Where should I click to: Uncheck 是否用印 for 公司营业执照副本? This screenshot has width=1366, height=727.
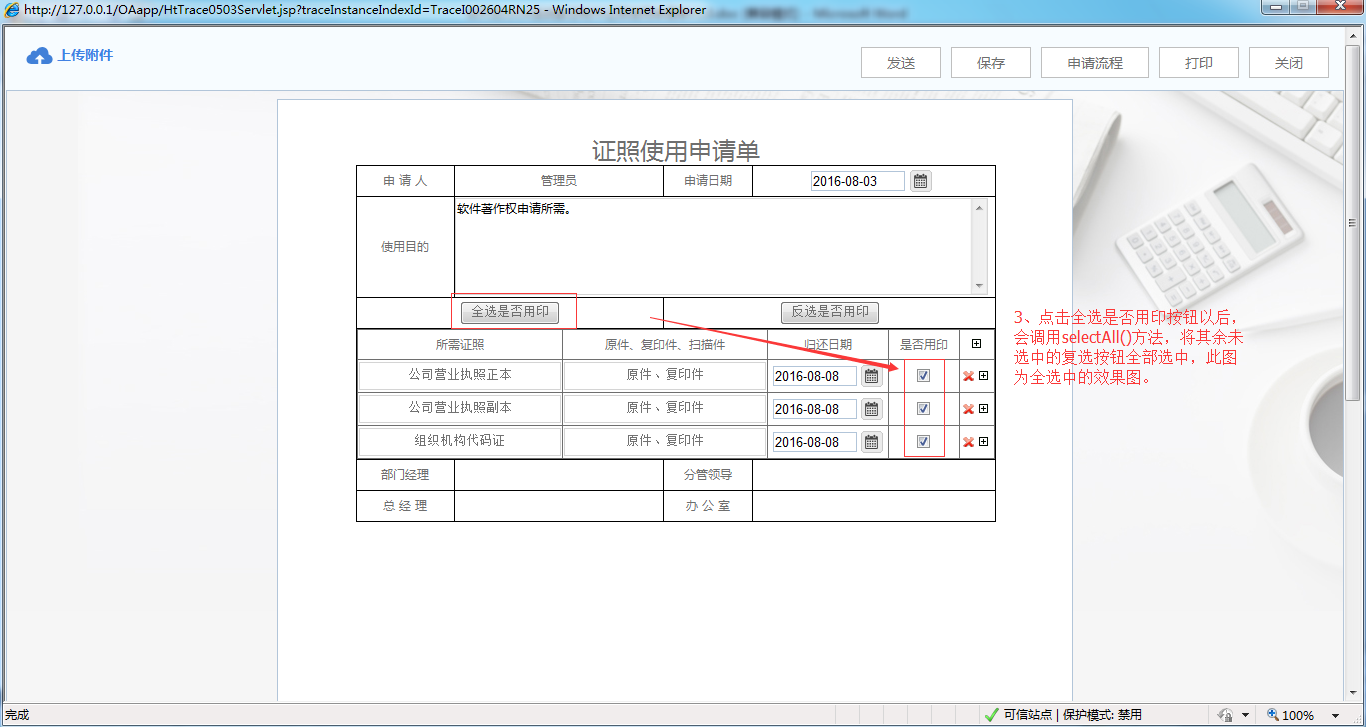coord(924,408)
